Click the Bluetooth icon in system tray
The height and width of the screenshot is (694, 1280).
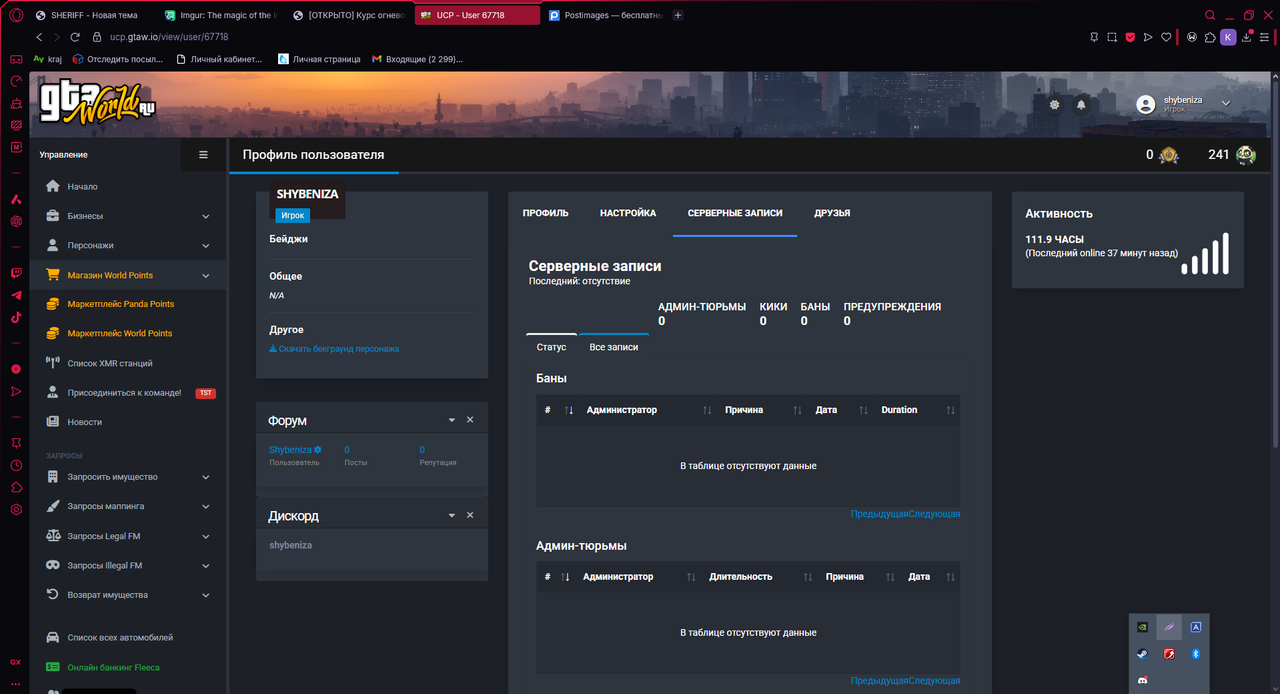tap(1195, 654)
